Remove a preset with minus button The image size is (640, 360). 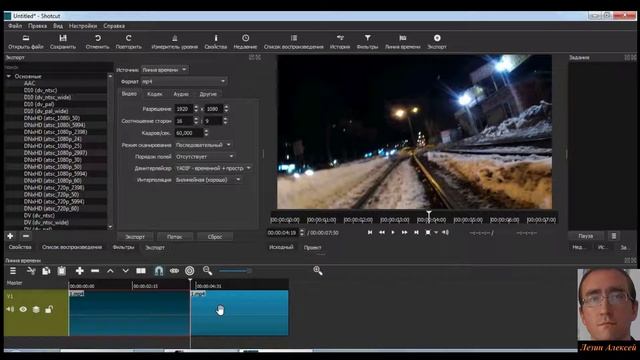click(x=26, y=236)
